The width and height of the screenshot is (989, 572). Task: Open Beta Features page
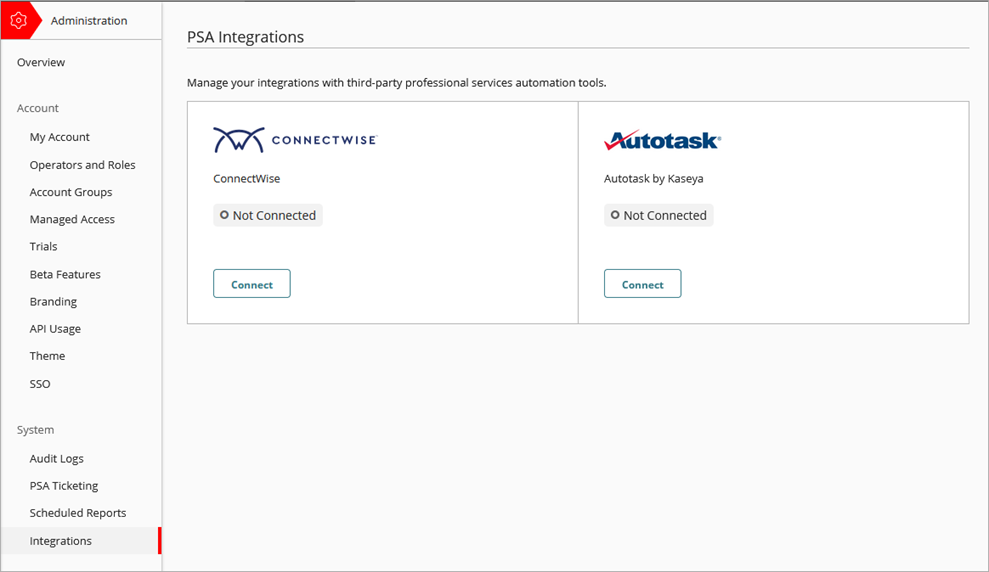(65, 274)
